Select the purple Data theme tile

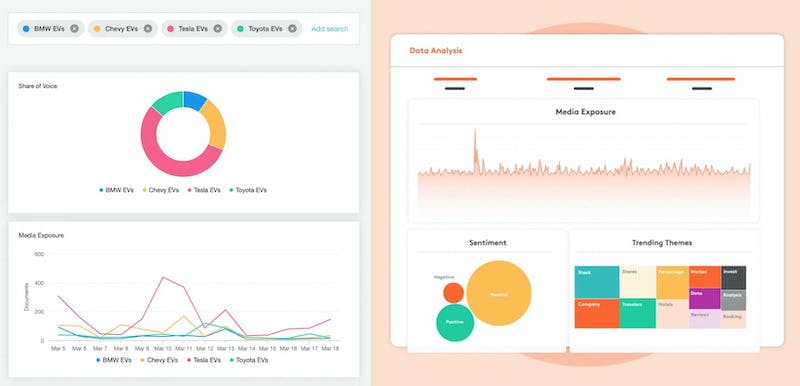click(x=705, y=299)
